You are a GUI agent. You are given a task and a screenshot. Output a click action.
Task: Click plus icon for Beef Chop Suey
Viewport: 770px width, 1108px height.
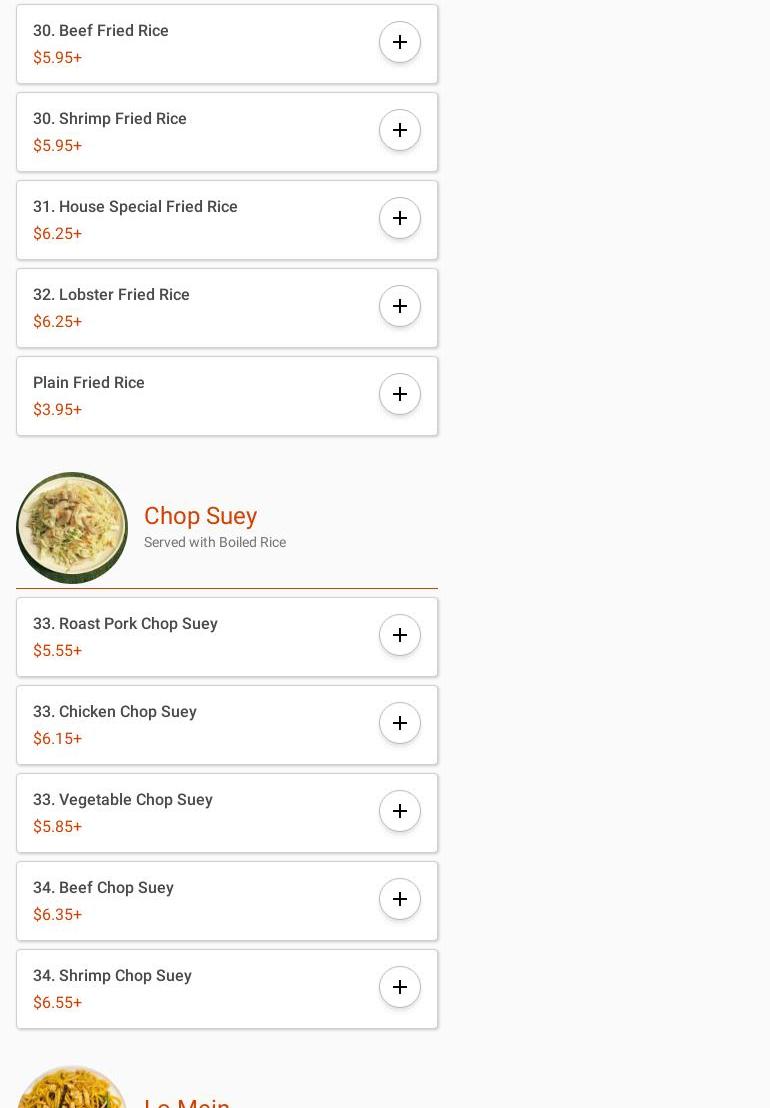[400, 899]
